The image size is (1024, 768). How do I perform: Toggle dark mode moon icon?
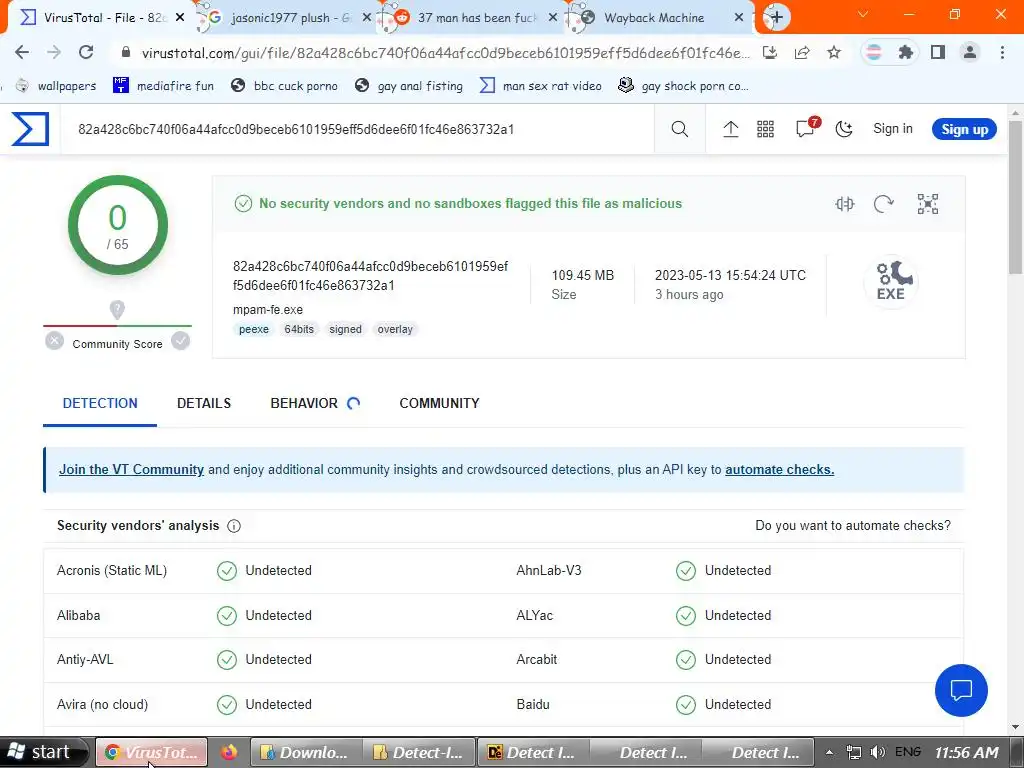click(x=844, y=129)
